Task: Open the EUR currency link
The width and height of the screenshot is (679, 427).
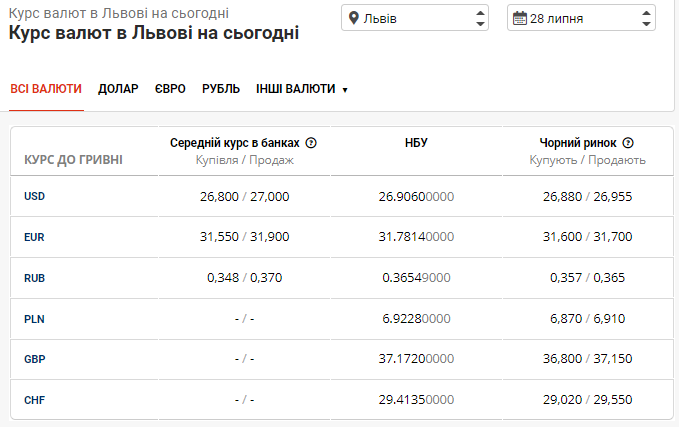Action: click(x=34, y=237)
